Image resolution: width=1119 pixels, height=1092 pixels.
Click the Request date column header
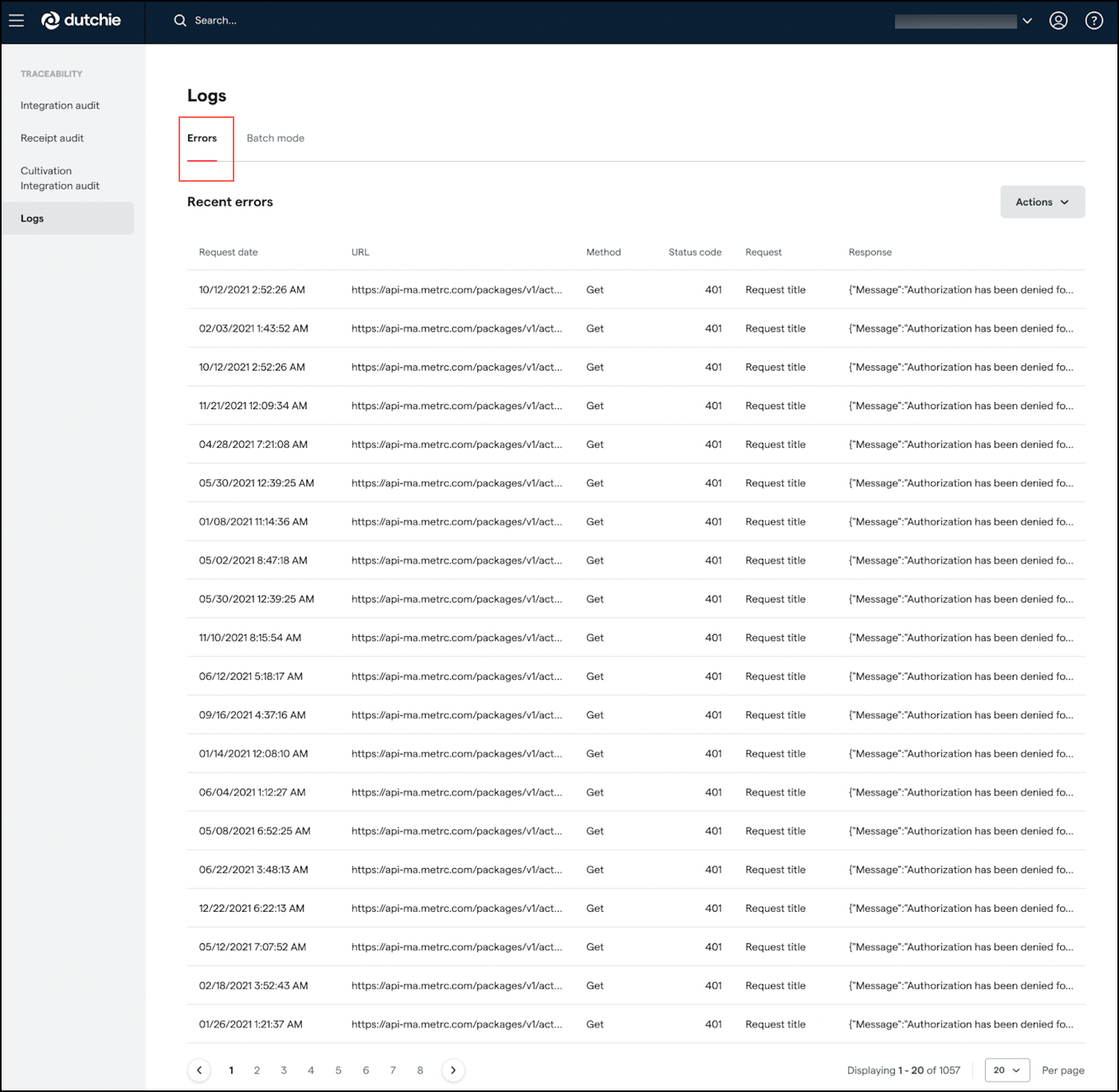[x=228, y=252]
